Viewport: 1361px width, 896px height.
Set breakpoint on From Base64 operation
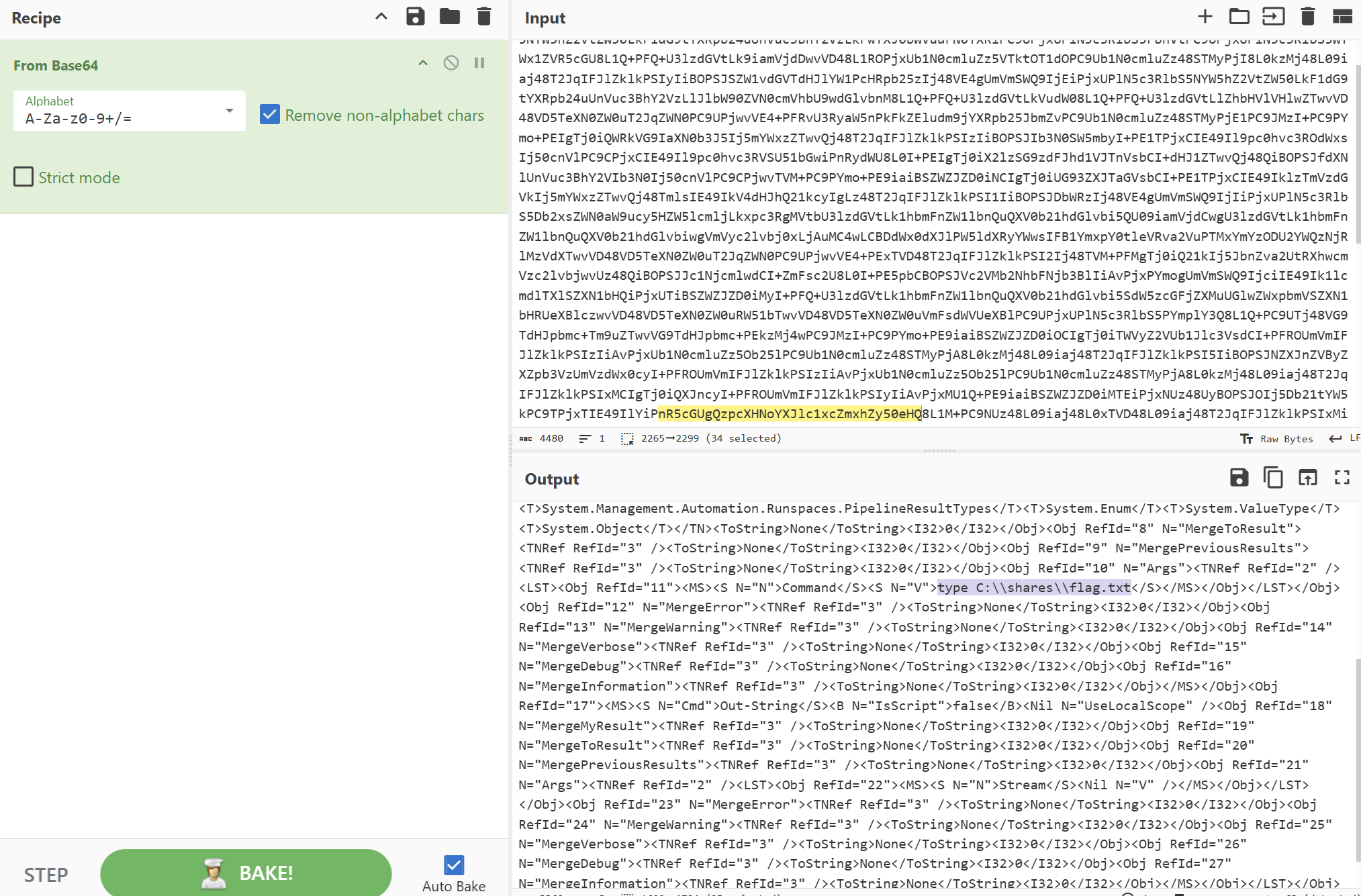479,63
